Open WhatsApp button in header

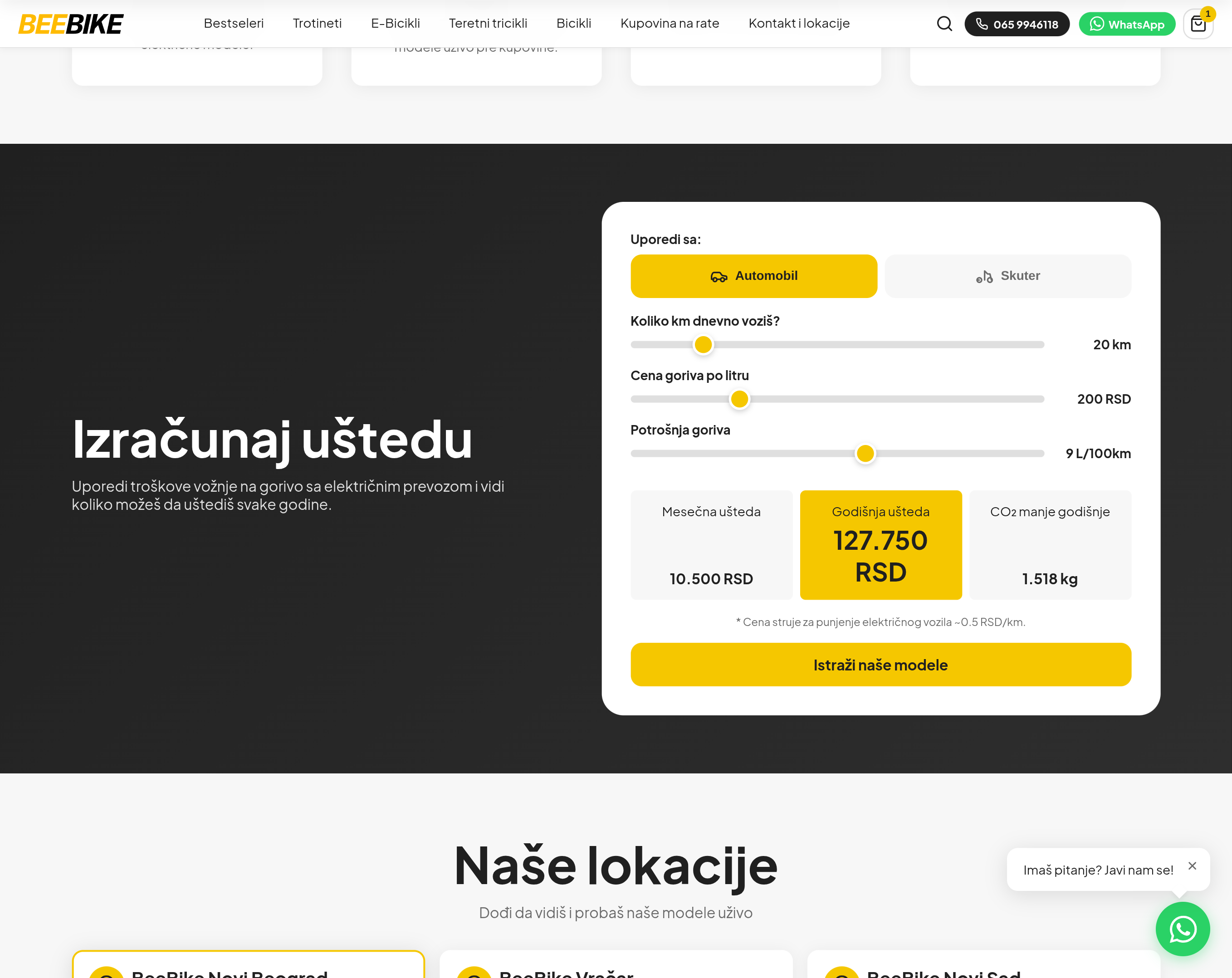pos(1126,24)
